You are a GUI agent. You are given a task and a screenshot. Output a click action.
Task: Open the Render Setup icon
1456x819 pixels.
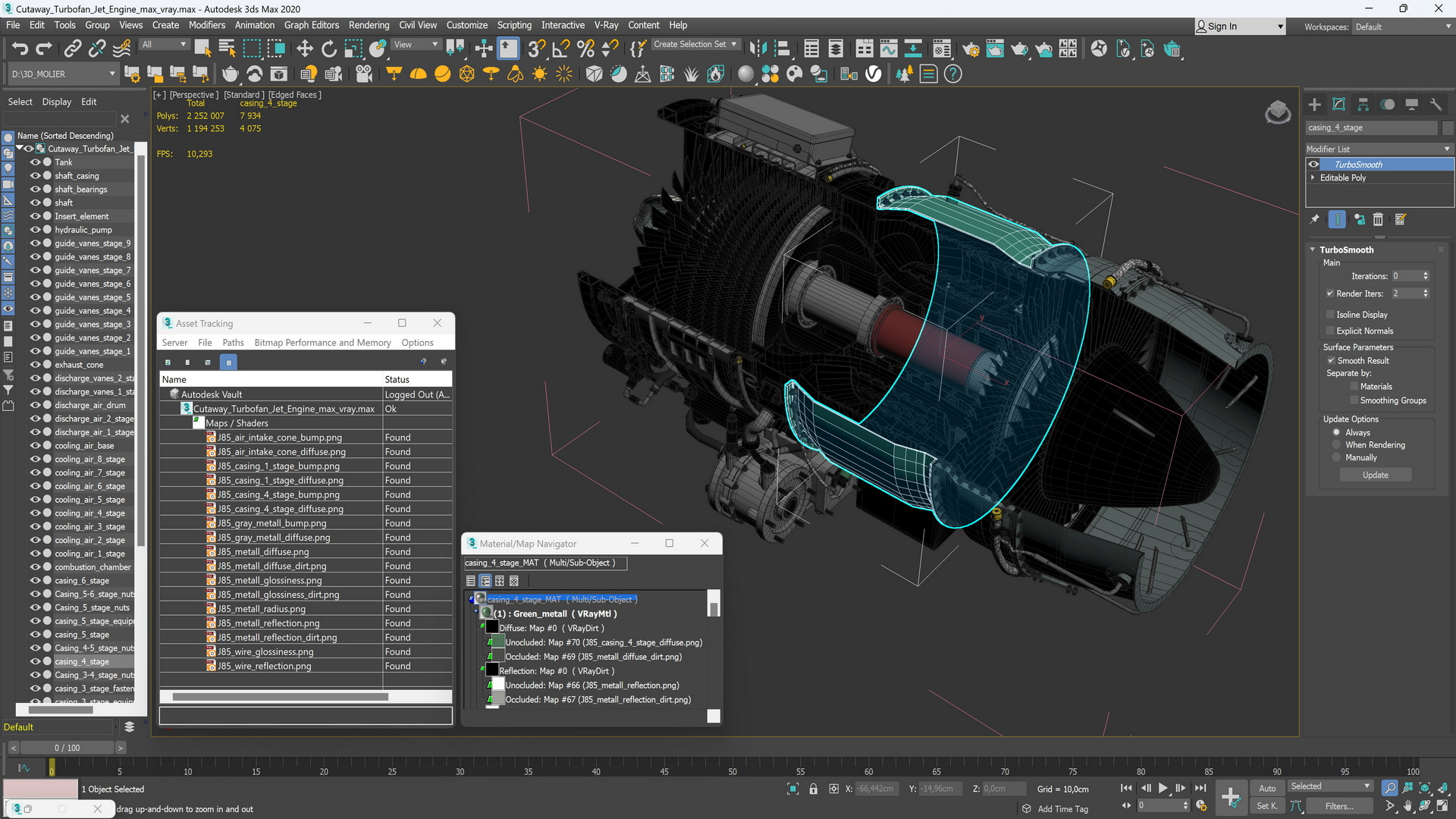coord(971,49)
